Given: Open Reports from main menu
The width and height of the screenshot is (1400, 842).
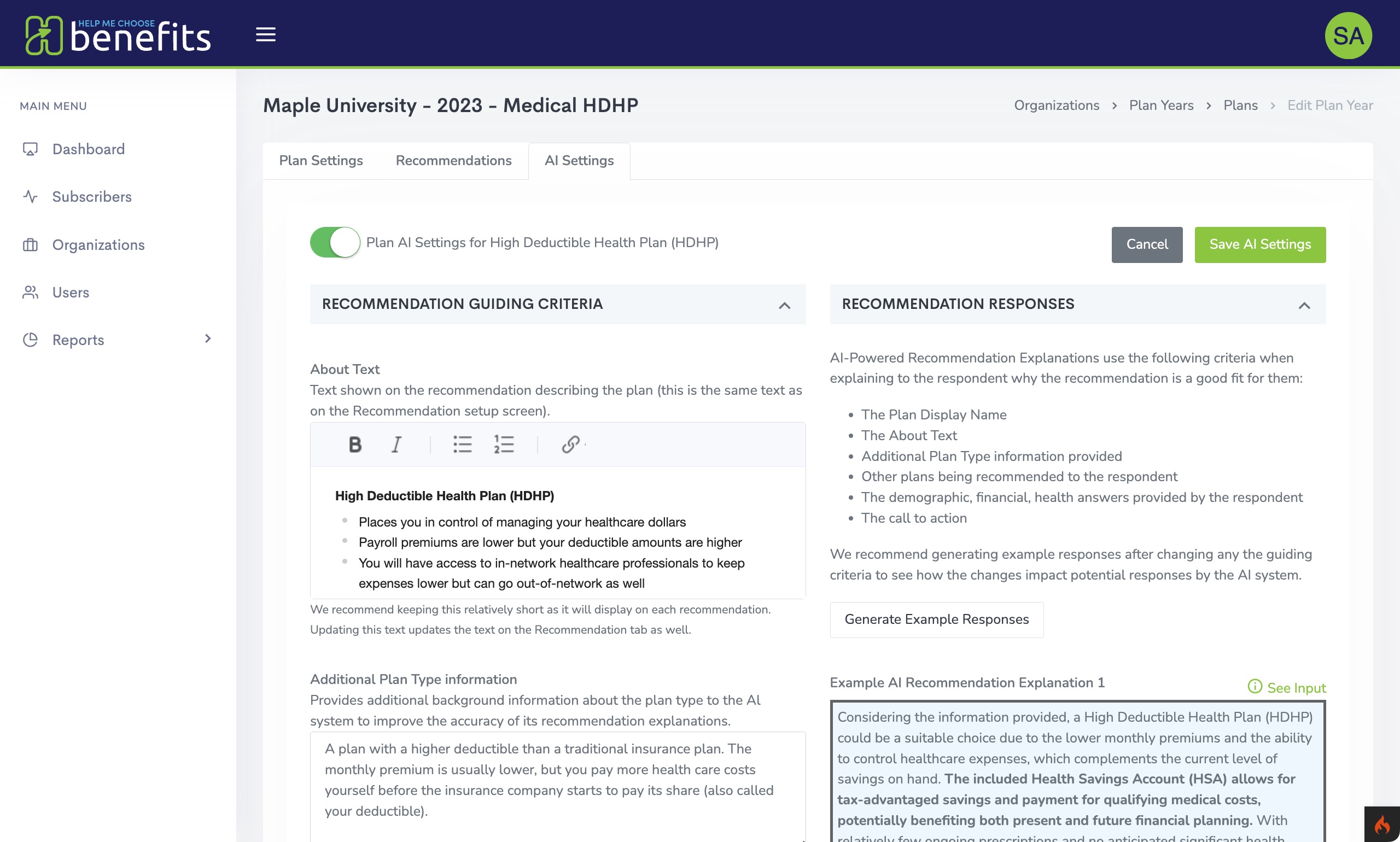Looking at the screenshot, I should [78, 340].
